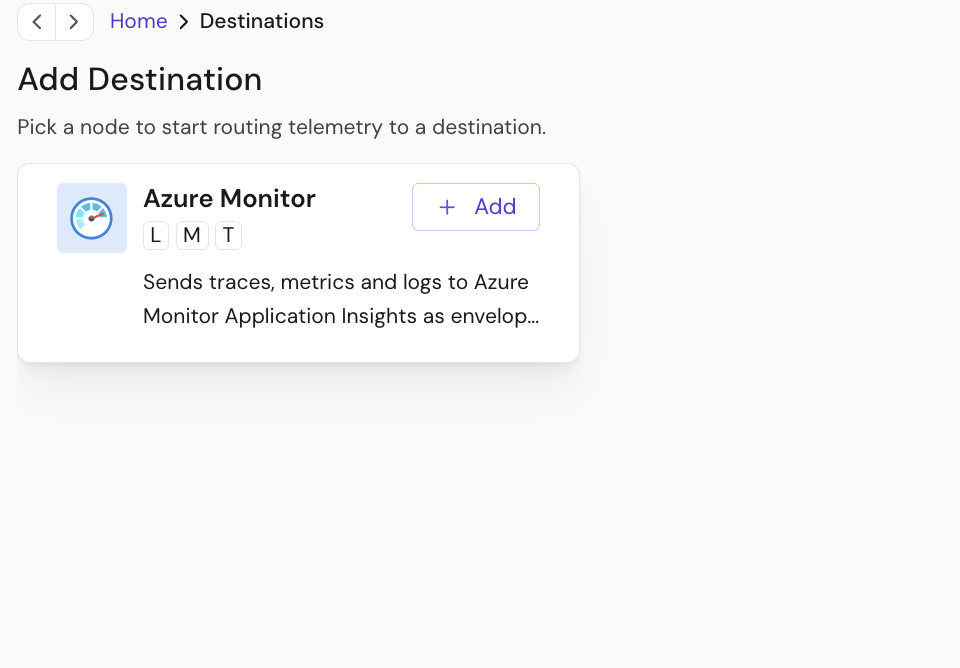Screen dimensions: 960x668
Task: Click the T traces badge
Action: click(228, 235)
